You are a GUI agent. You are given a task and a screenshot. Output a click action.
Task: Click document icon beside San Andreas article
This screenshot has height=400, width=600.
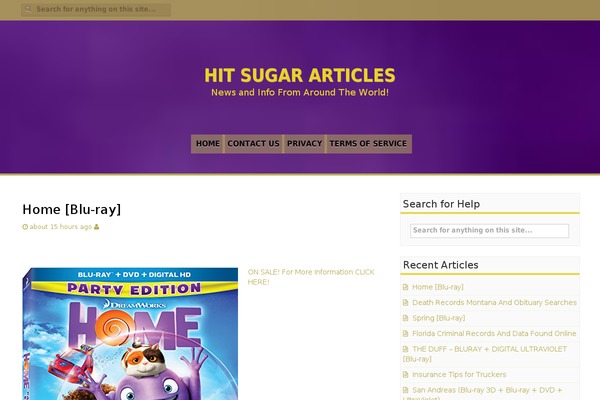[406, 390]
